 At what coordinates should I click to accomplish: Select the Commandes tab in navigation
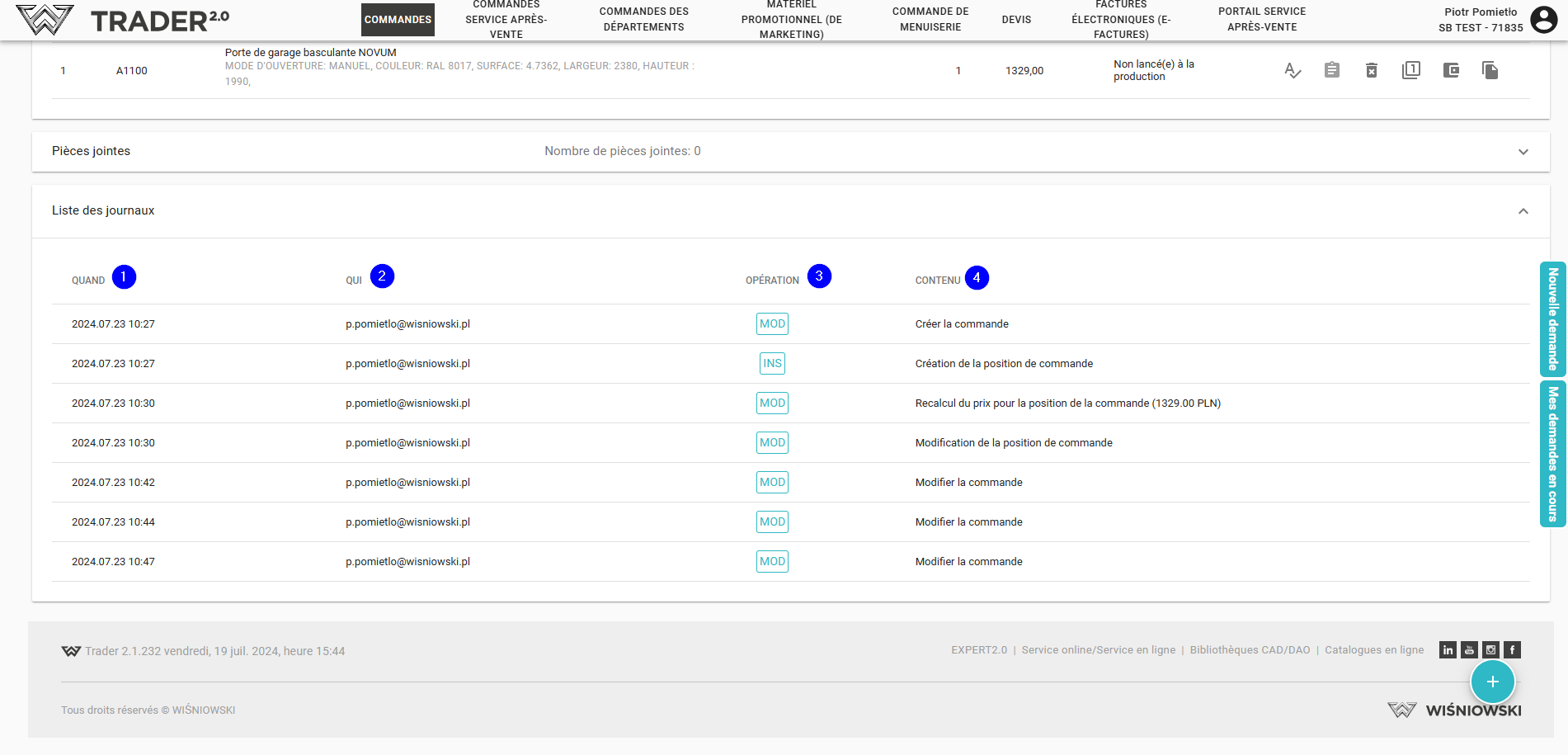pos(398,20)
